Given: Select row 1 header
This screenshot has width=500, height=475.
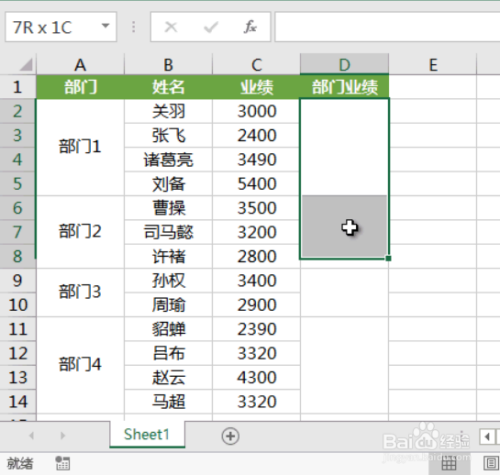Looking at the screenshot, I should [x=18, y=87].
